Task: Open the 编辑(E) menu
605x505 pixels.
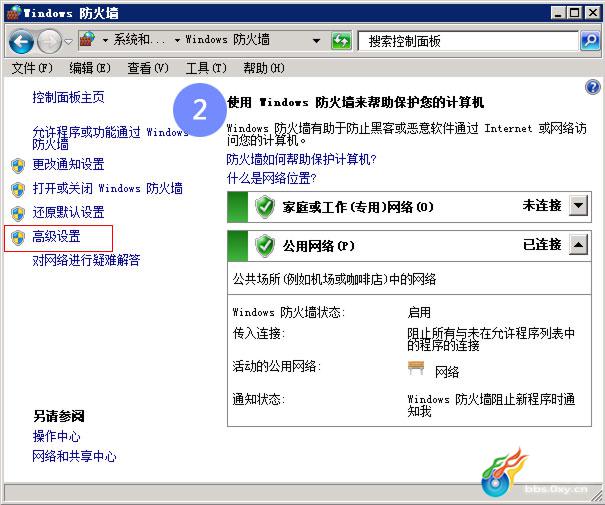Action: (x=90, y=68)
